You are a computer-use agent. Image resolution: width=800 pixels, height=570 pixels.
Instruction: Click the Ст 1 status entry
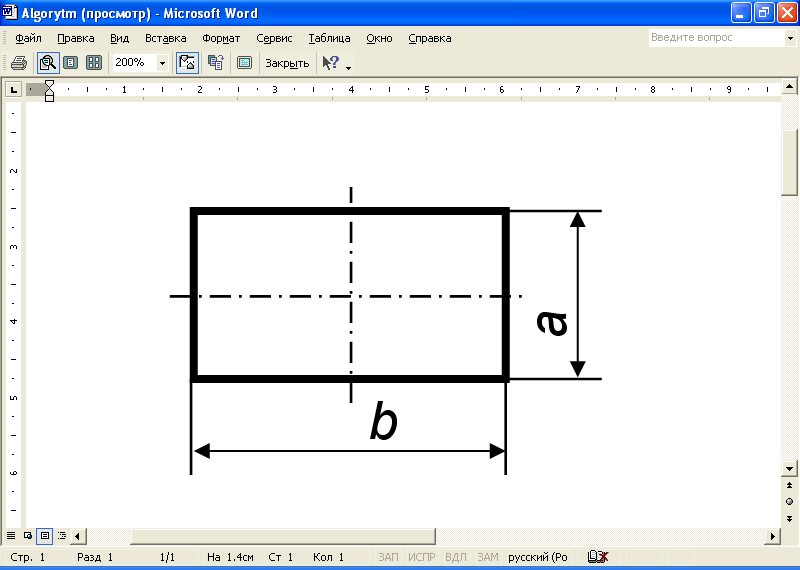[281, 557]
